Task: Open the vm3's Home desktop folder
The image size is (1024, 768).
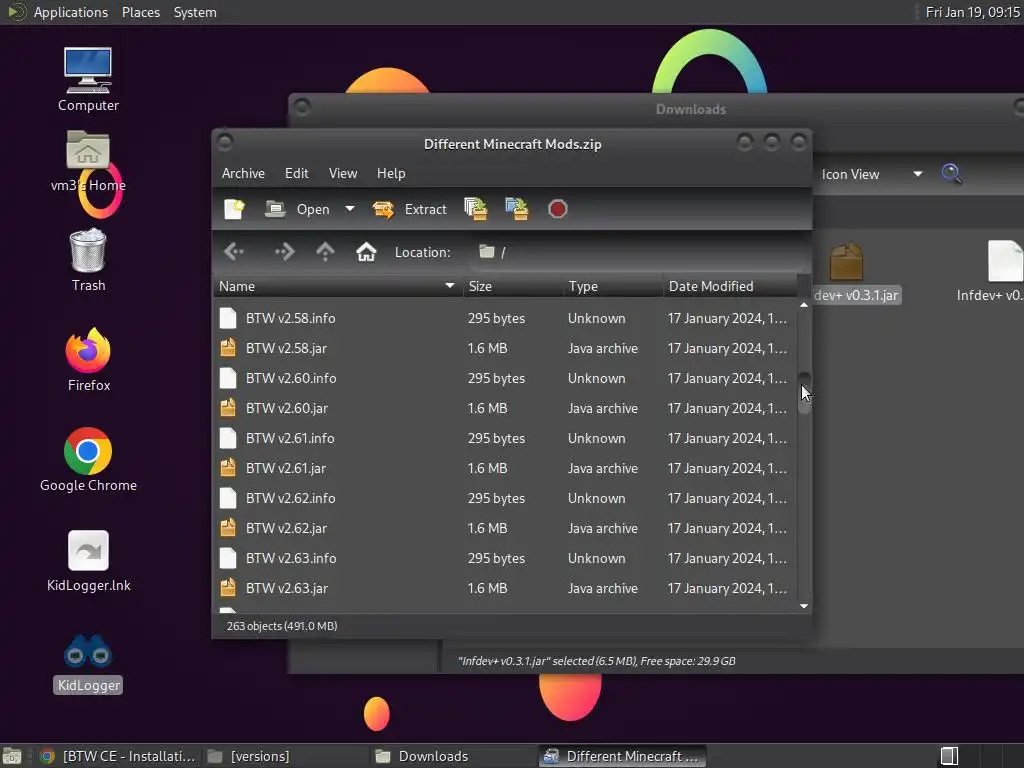Action: coord(88,161)
